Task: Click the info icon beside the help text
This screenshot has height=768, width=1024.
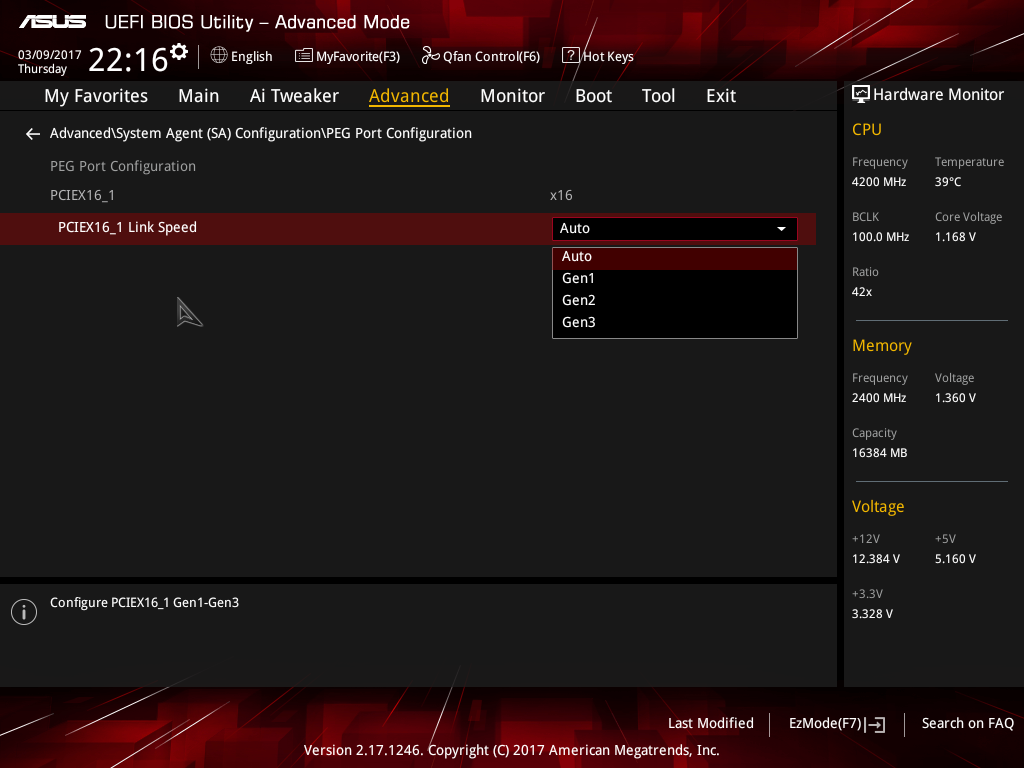Action: [24, 612]
